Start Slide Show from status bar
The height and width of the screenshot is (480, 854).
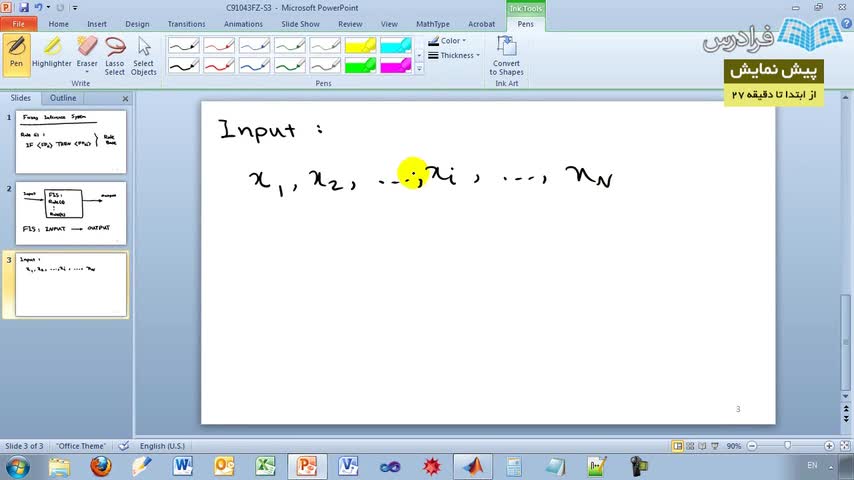point(715,446)
